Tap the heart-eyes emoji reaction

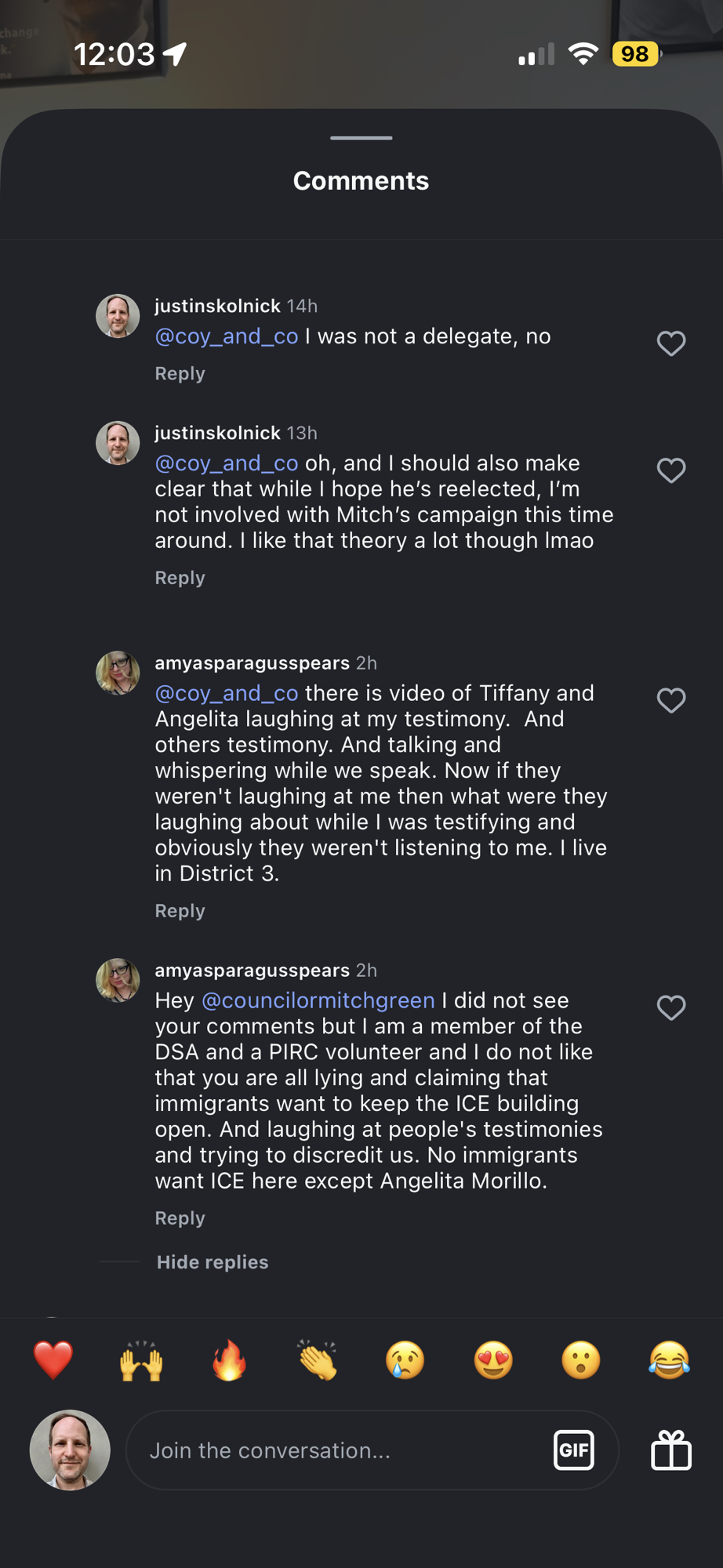click(493, 1359)
